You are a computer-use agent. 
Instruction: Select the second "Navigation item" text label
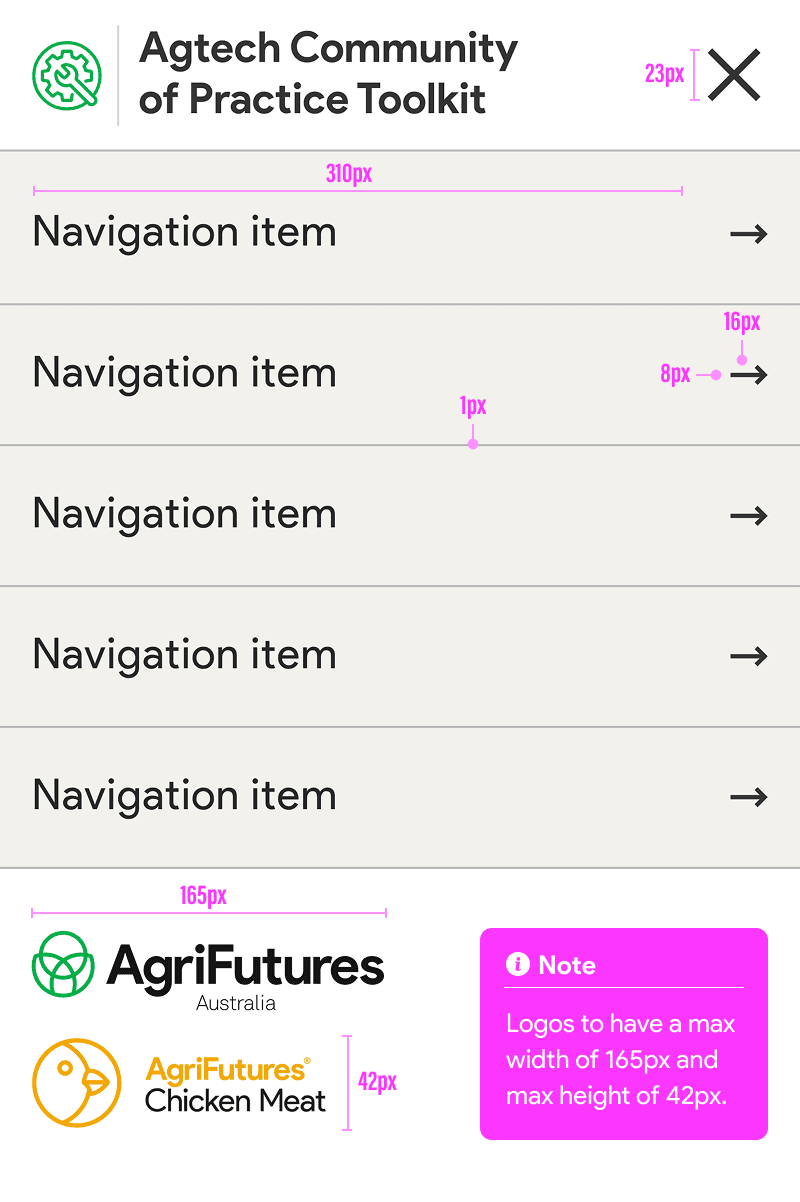tap(184, 373)
